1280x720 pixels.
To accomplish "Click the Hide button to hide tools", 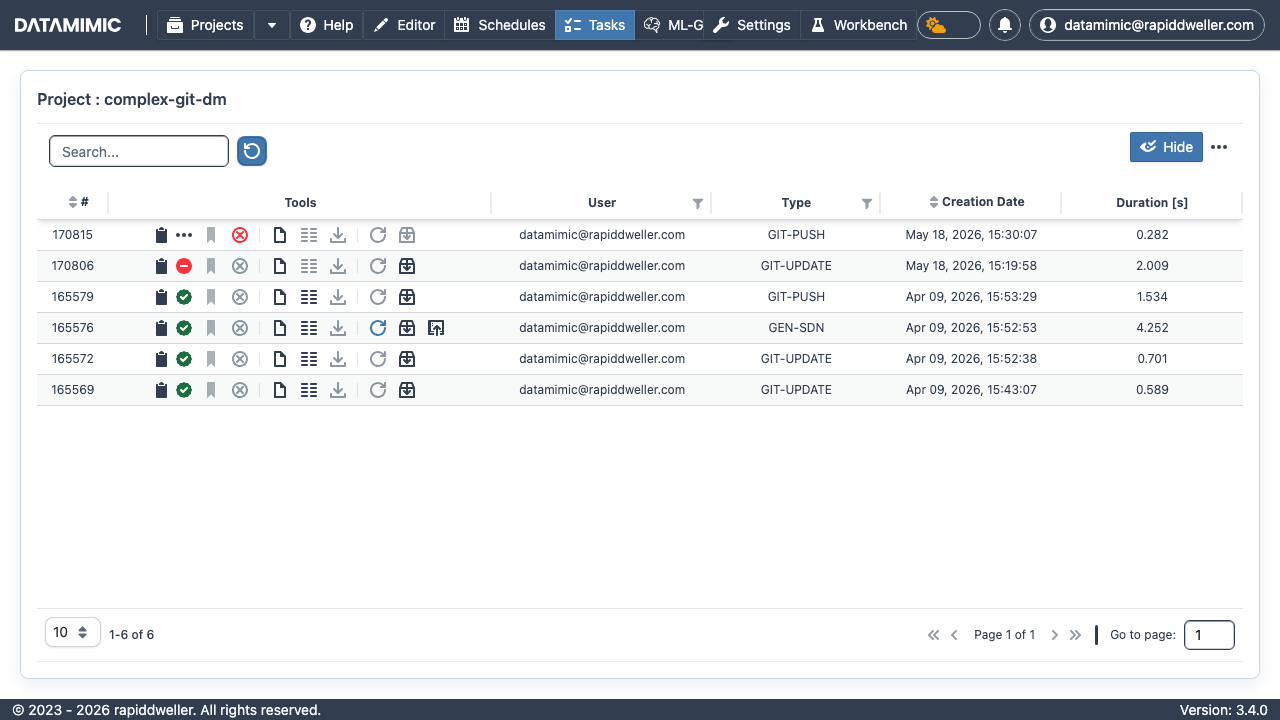I will pyautogui.click(x=1166, y=147).
